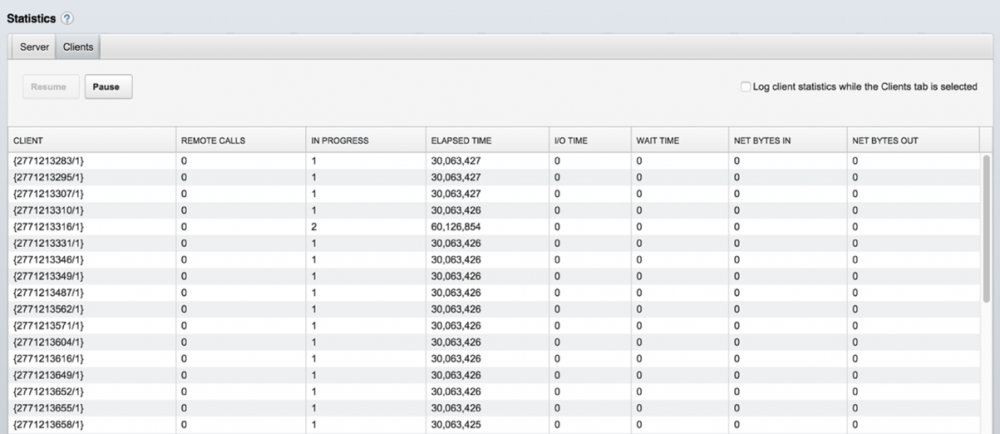Image resolution: width=1000 pixels, height=434 pixels.
Task: Select client row {2771213307/1}
Action: (x=494, y=194)
